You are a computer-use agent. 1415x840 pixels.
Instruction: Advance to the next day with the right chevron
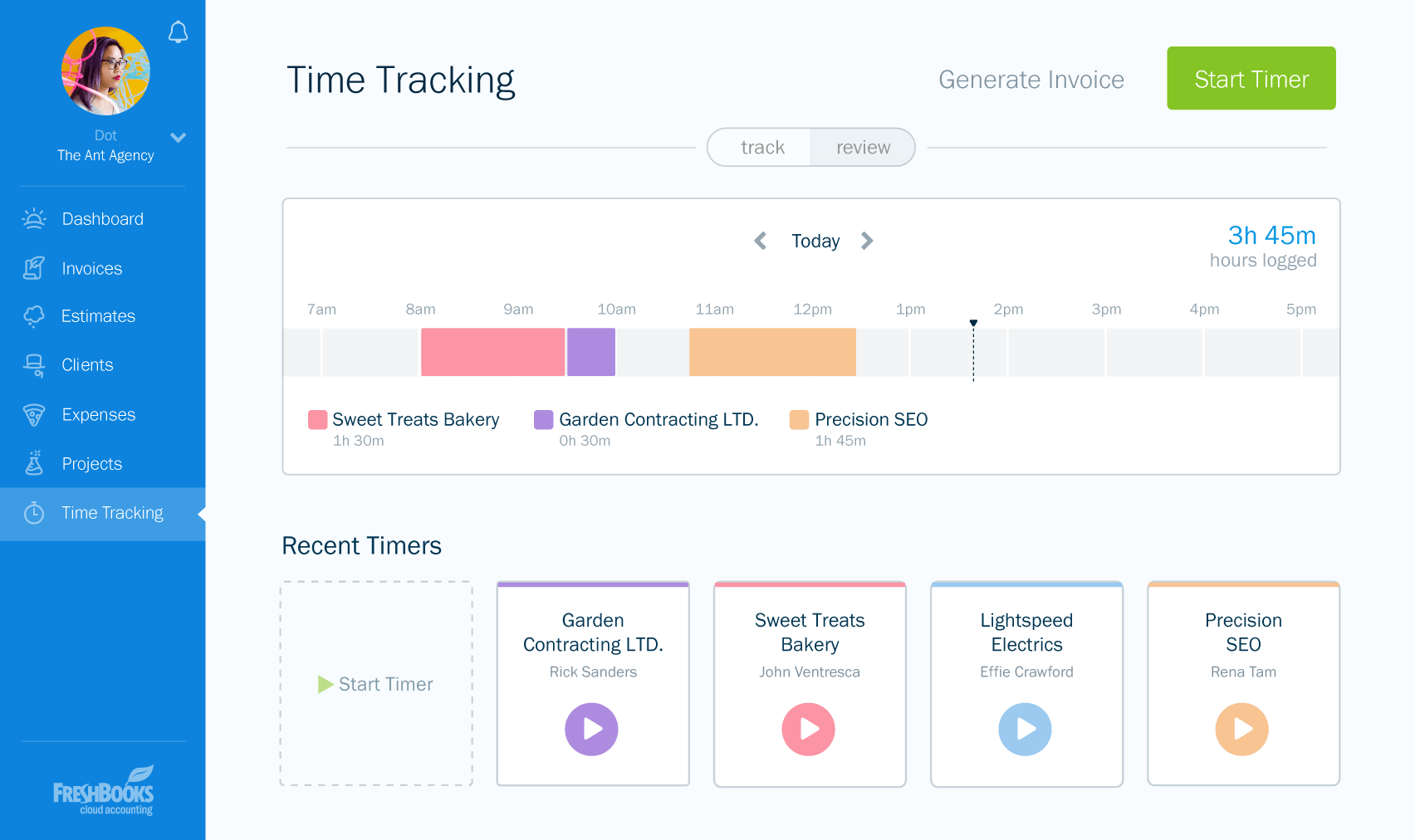[x=867, y=241]
